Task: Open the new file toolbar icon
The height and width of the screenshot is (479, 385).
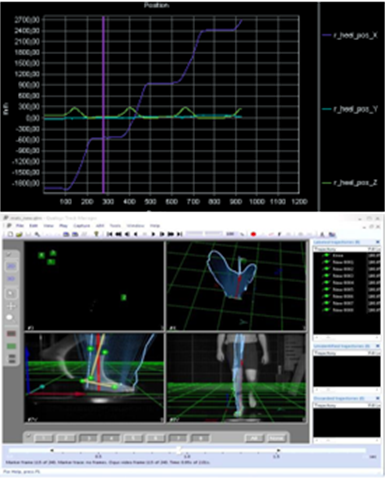Action: (x=10, y=234)
